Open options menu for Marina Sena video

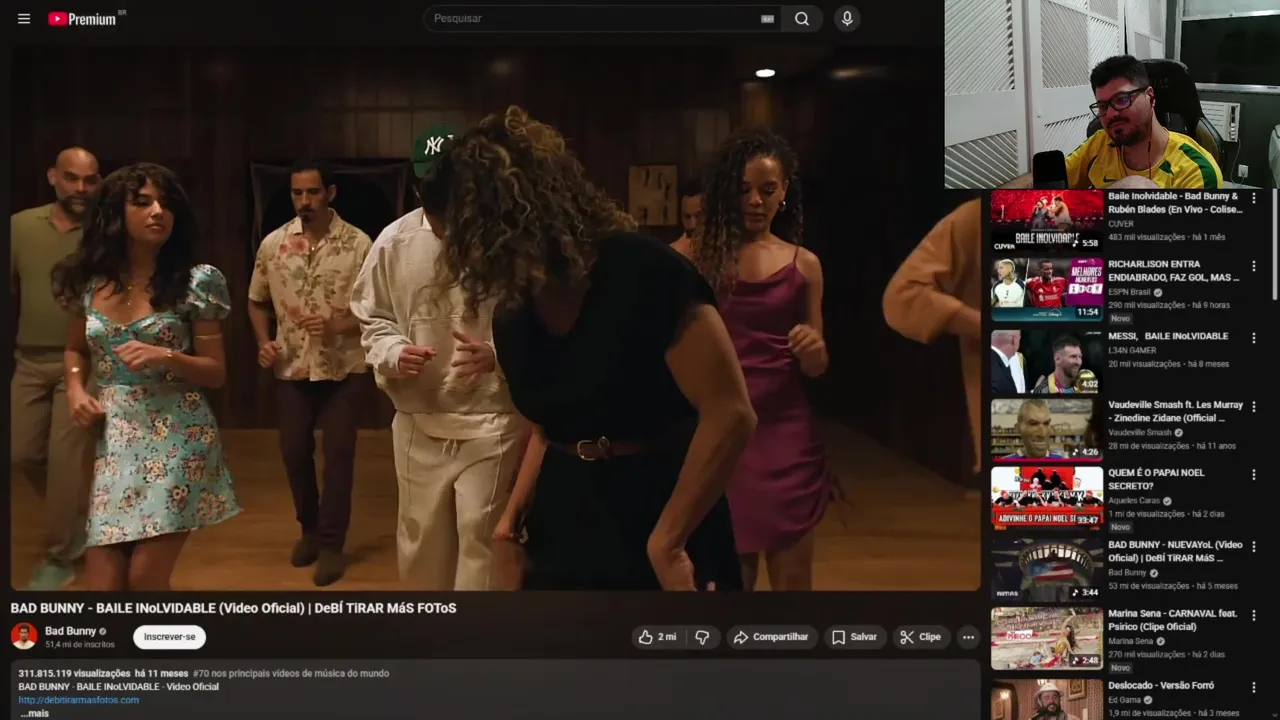click(x=1254, y=615)
